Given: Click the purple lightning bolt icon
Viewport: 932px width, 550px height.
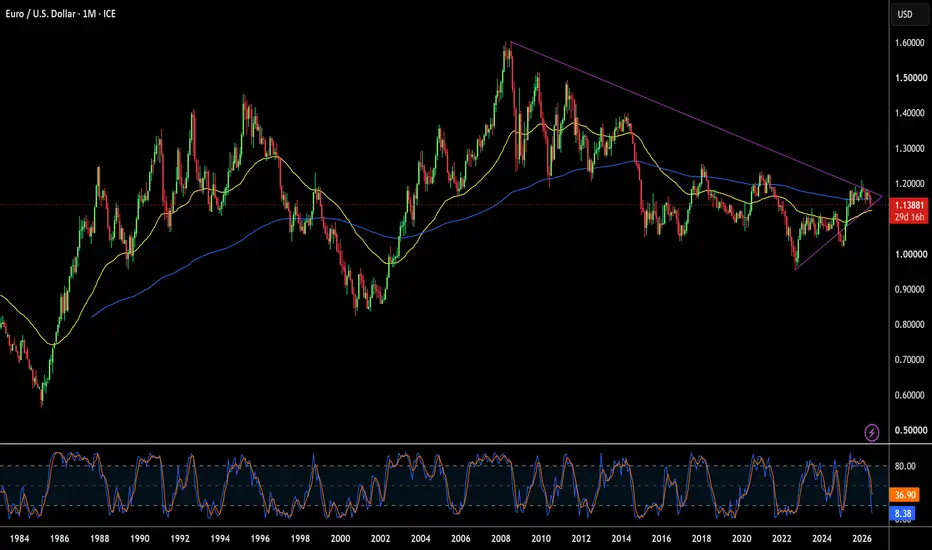Looking at the screenshot, I should point(871,432).
